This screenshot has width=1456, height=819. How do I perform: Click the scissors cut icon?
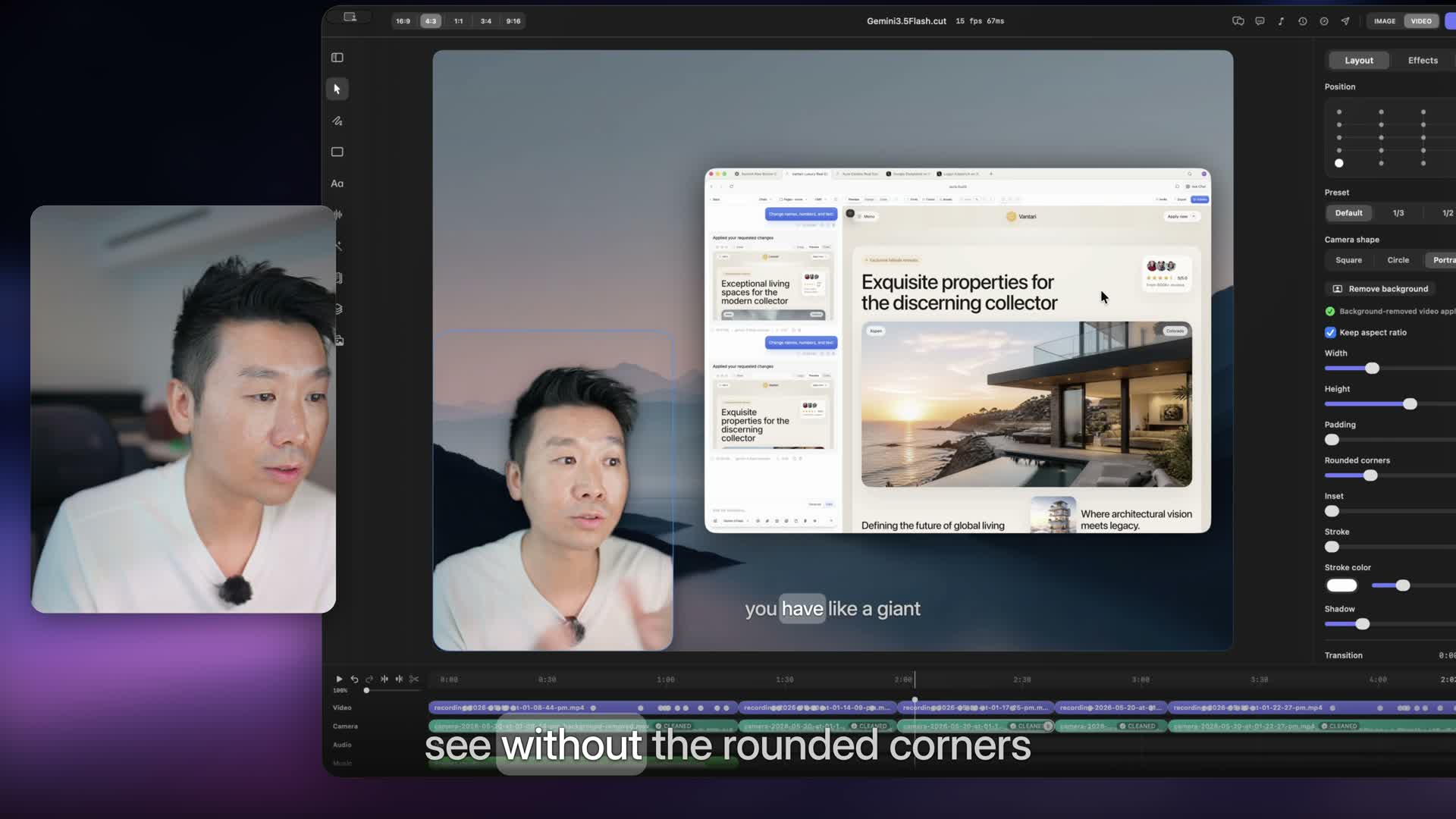(414, 679)
